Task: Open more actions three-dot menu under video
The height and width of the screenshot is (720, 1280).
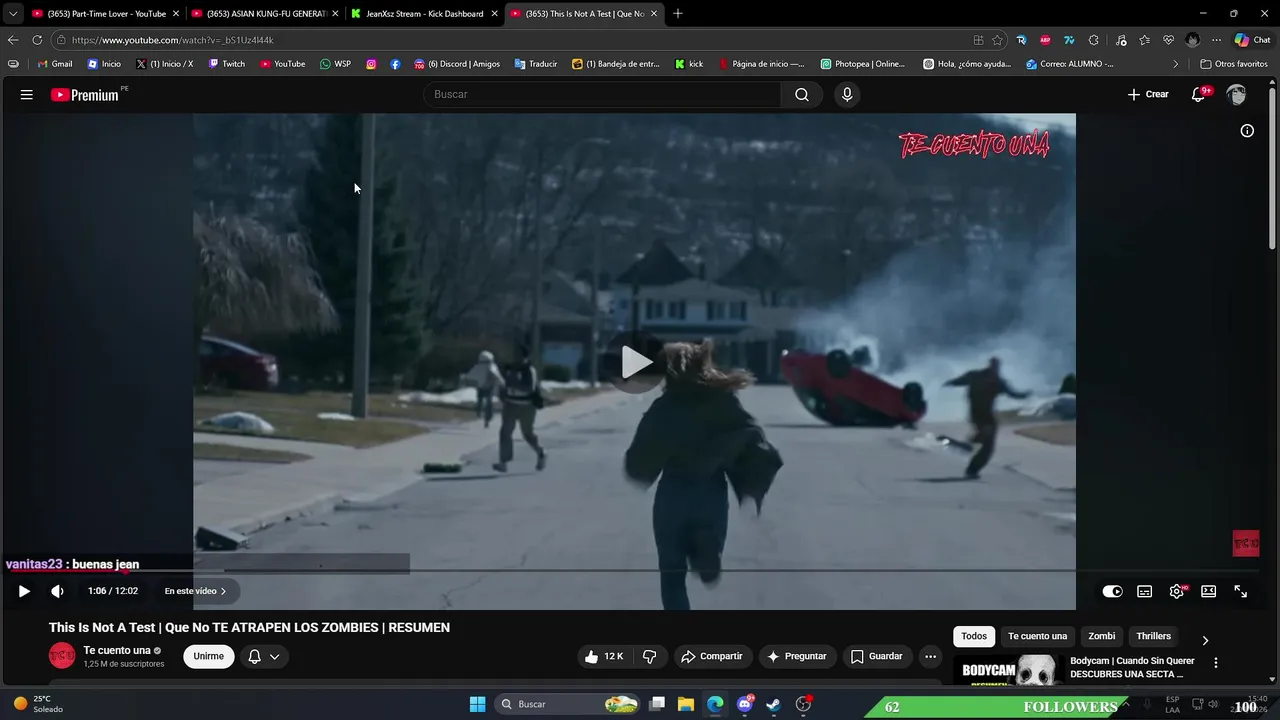Action: point(930,656)
